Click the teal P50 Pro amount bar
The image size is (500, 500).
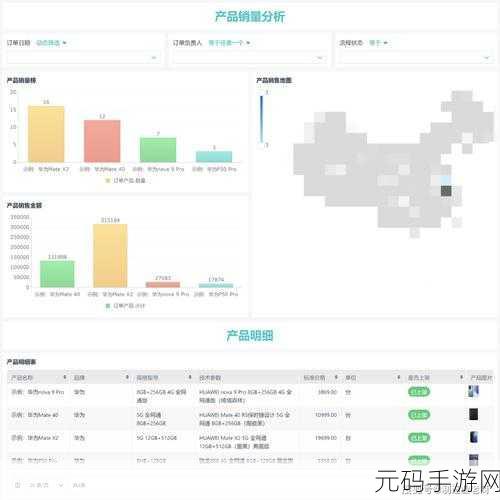(216, 285)
